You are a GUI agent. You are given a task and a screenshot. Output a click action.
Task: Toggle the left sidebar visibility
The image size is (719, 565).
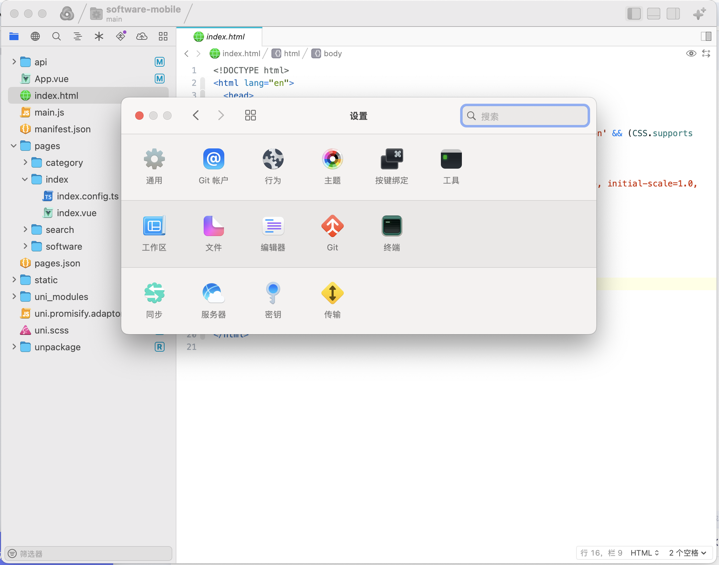click(x=634, y=14)
